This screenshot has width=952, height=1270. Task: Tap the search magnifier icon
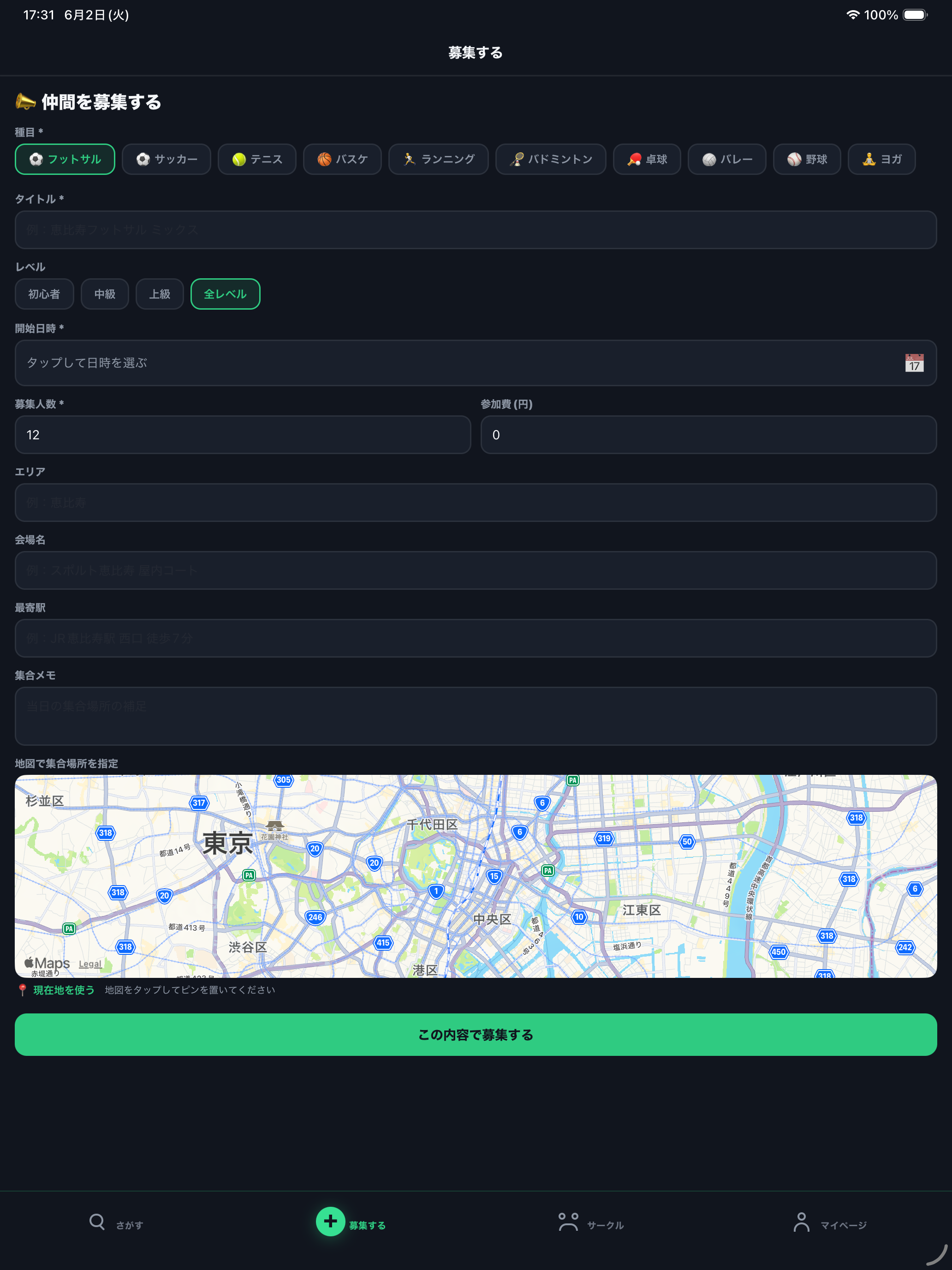pyautogui.click(x=97, y=1222)
